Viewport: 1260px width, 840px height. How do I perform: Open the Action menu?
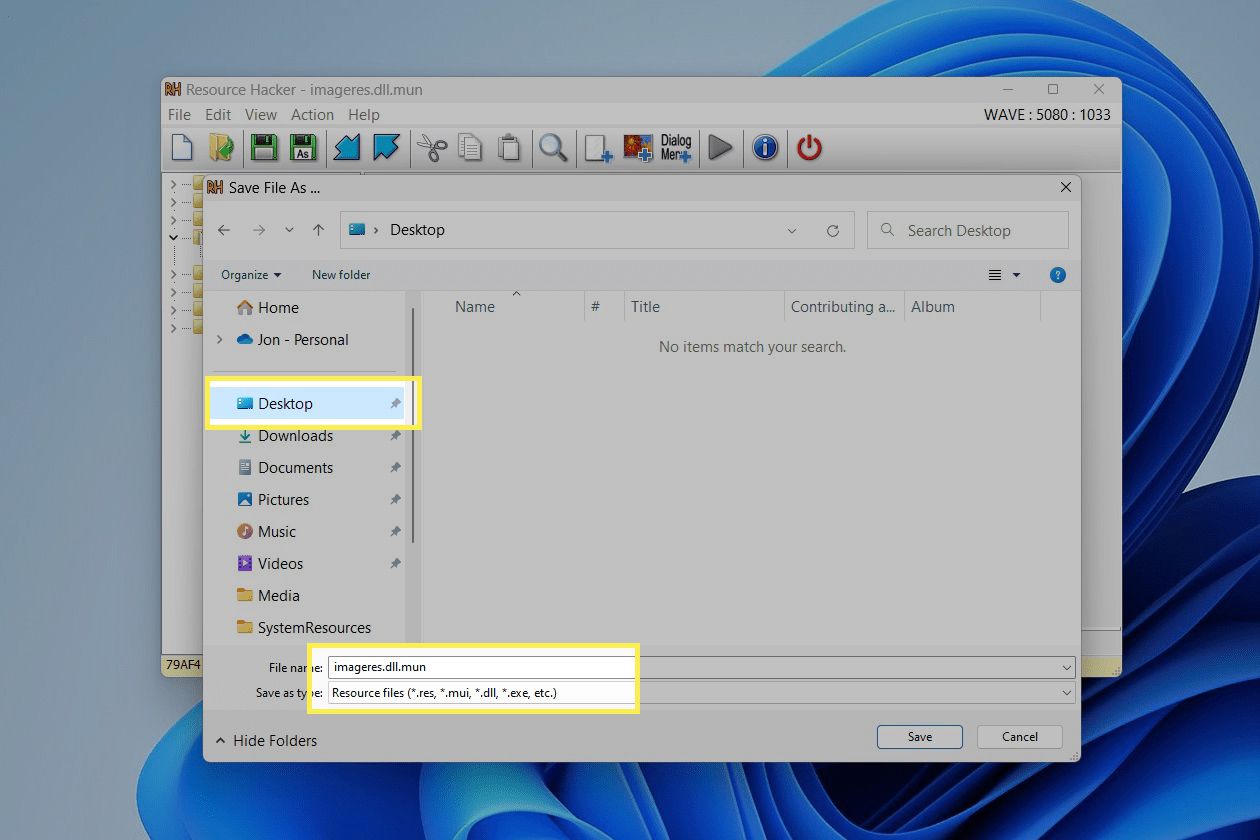point(312,115)
